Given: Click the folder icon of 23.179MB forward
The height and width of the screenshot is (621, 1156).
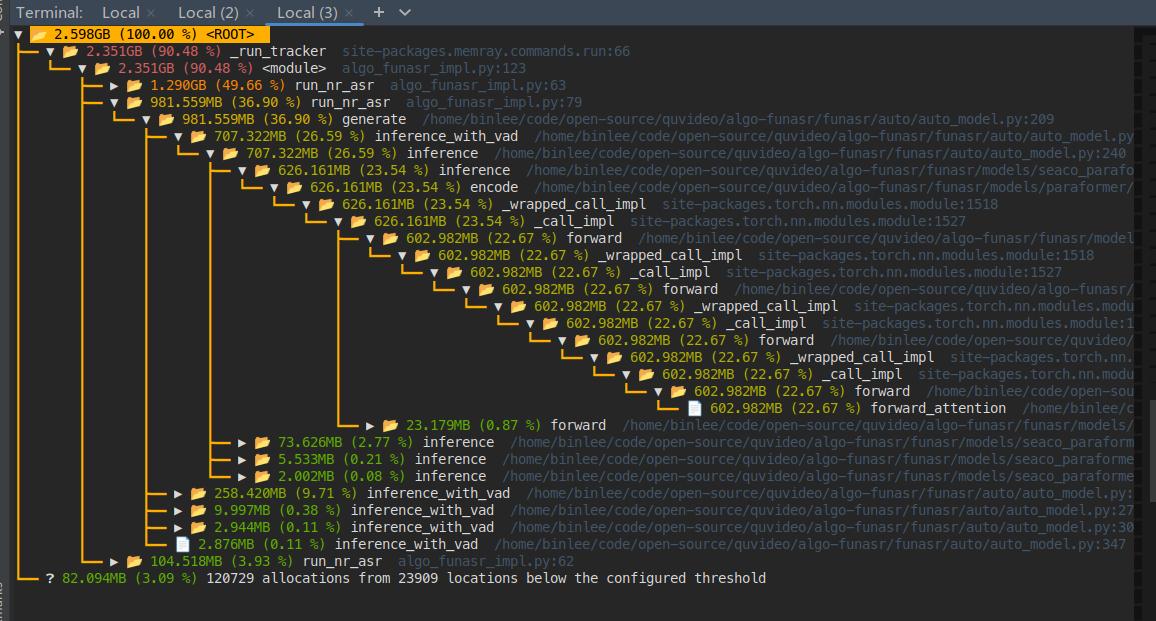Looking at the screenshot, I should 390,426.
